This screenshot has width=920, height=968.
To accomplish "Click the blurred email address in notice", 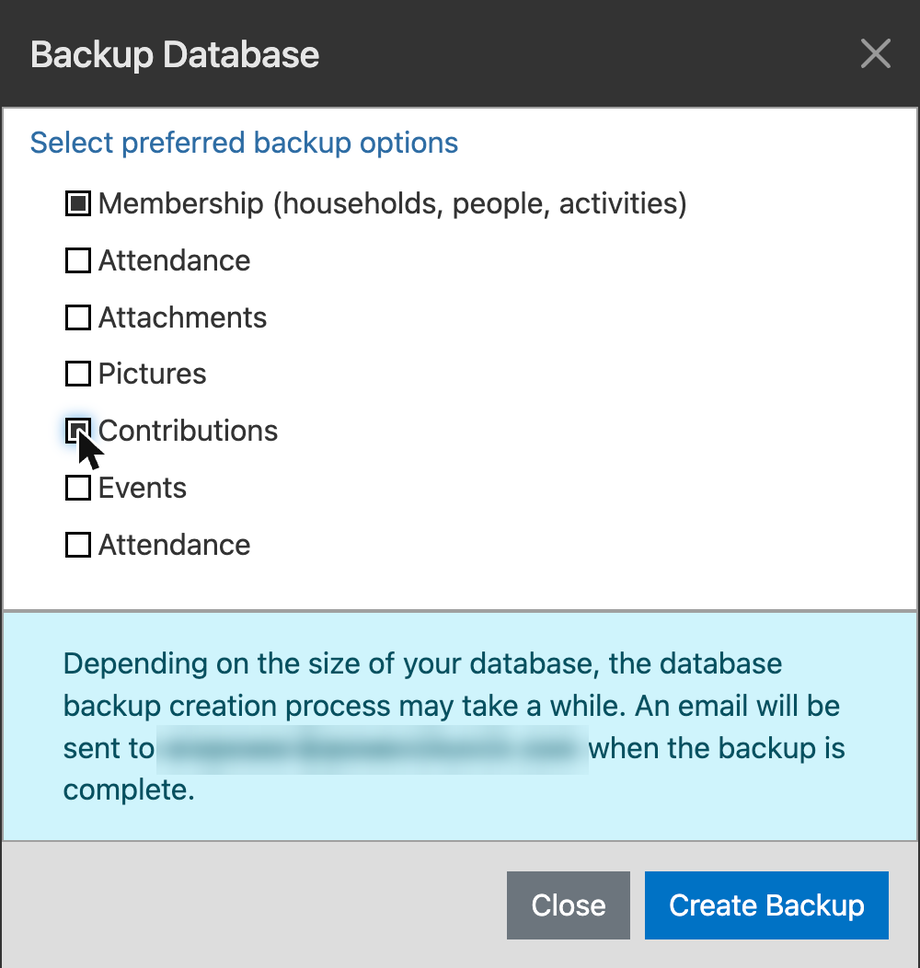I will pyautogui.click(x=372, y=749).
